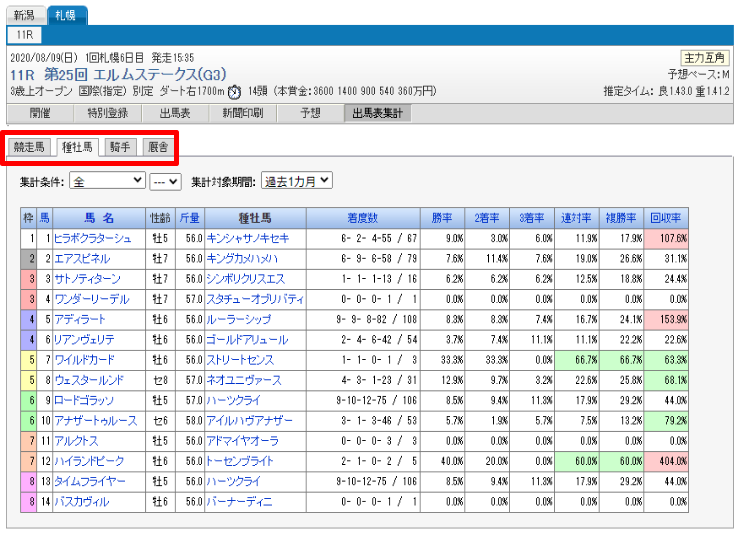Click horse name ハイランドピーク
This screenshot has width=738, height=534.
(x=91, y=461)
